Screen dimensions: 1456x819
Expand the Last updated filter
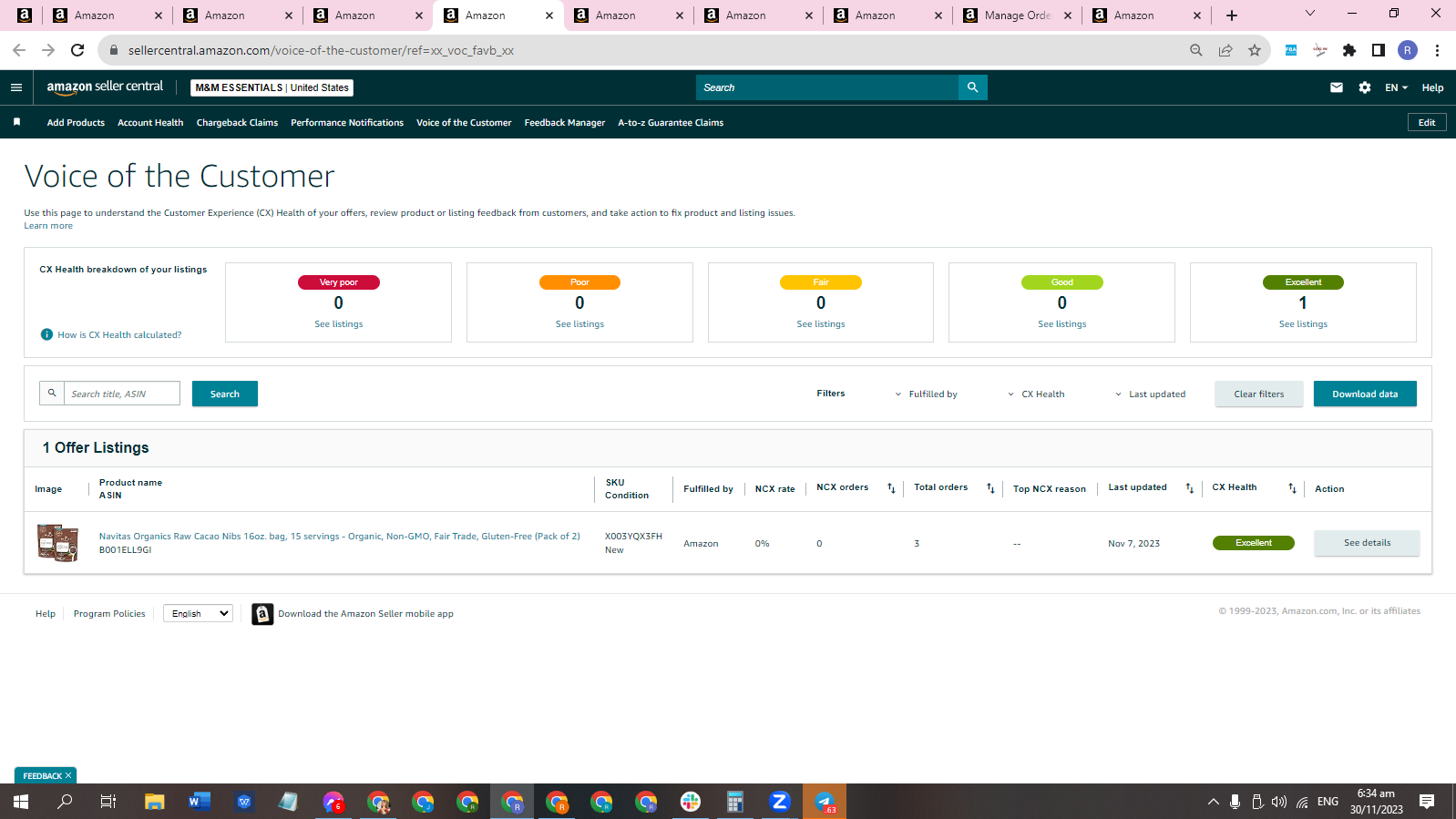point(1151,394)
